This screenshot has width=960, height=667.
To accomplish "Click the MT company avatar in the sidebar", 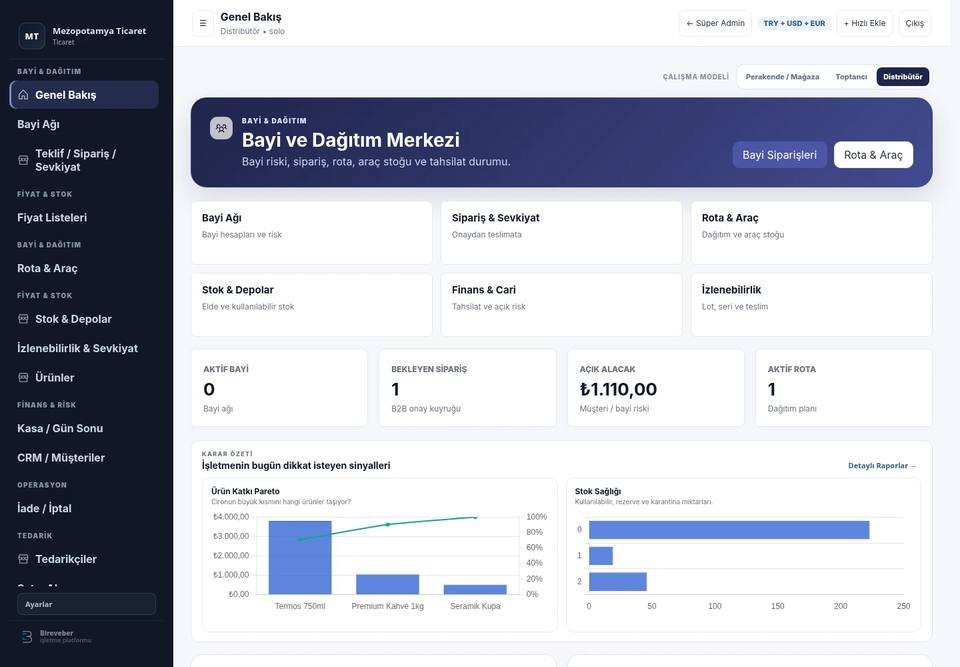I will 32,36.
